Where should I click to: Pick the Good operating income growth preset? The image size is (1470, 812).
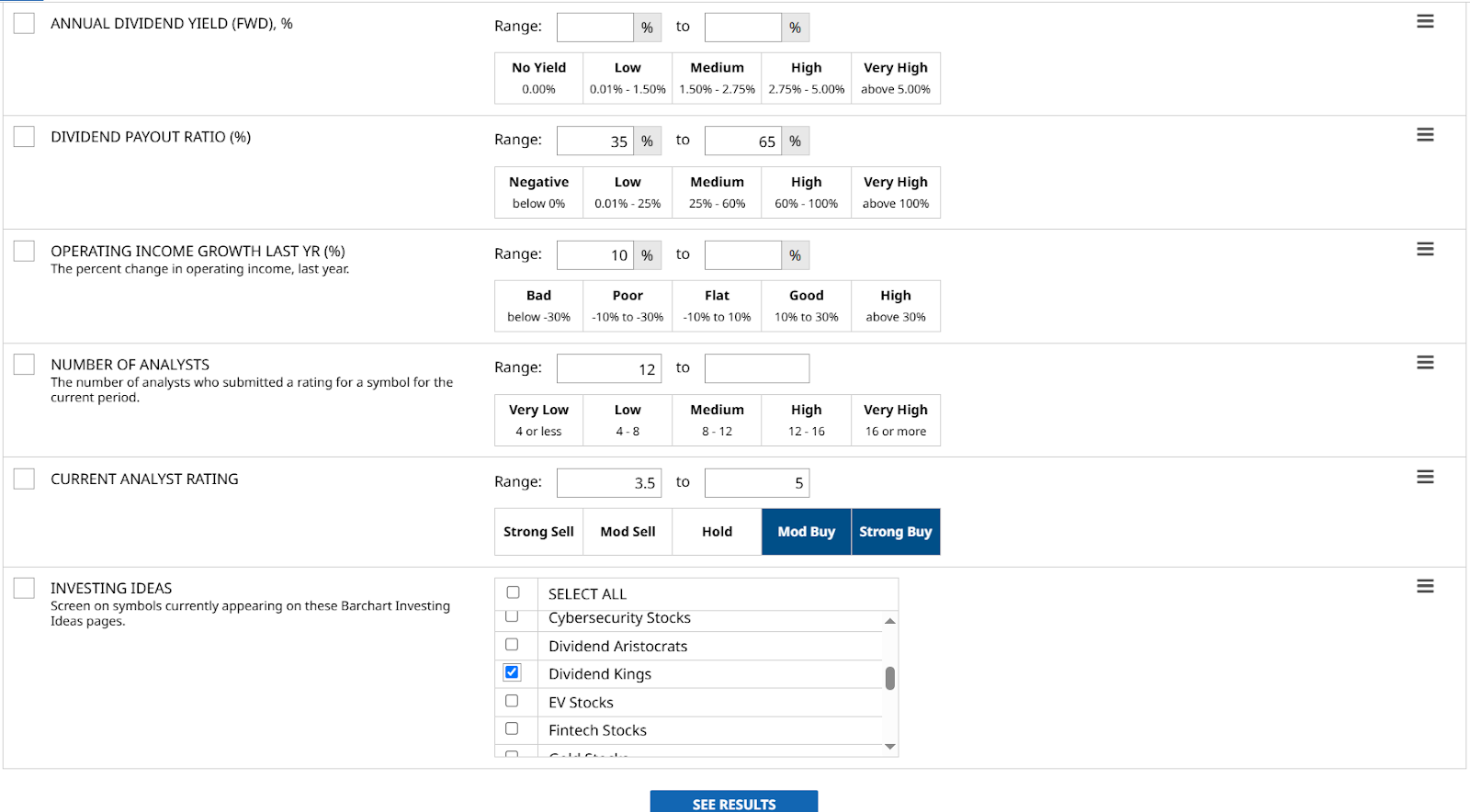(x=806, y=306)
